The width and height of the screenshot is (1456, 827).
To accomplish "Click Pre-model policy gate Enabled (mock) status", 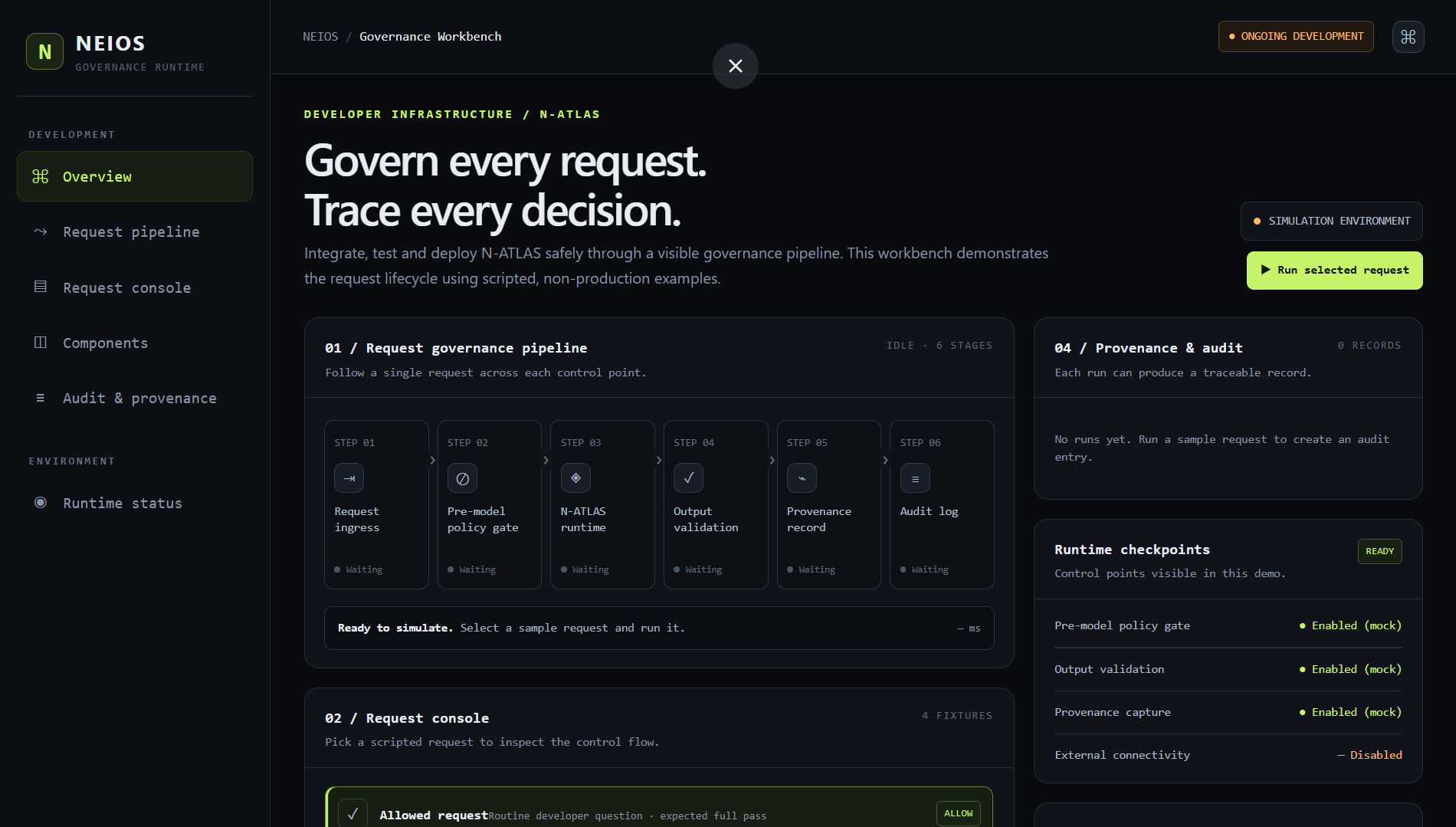I will pyautogui.click(x=1350, y=625).
